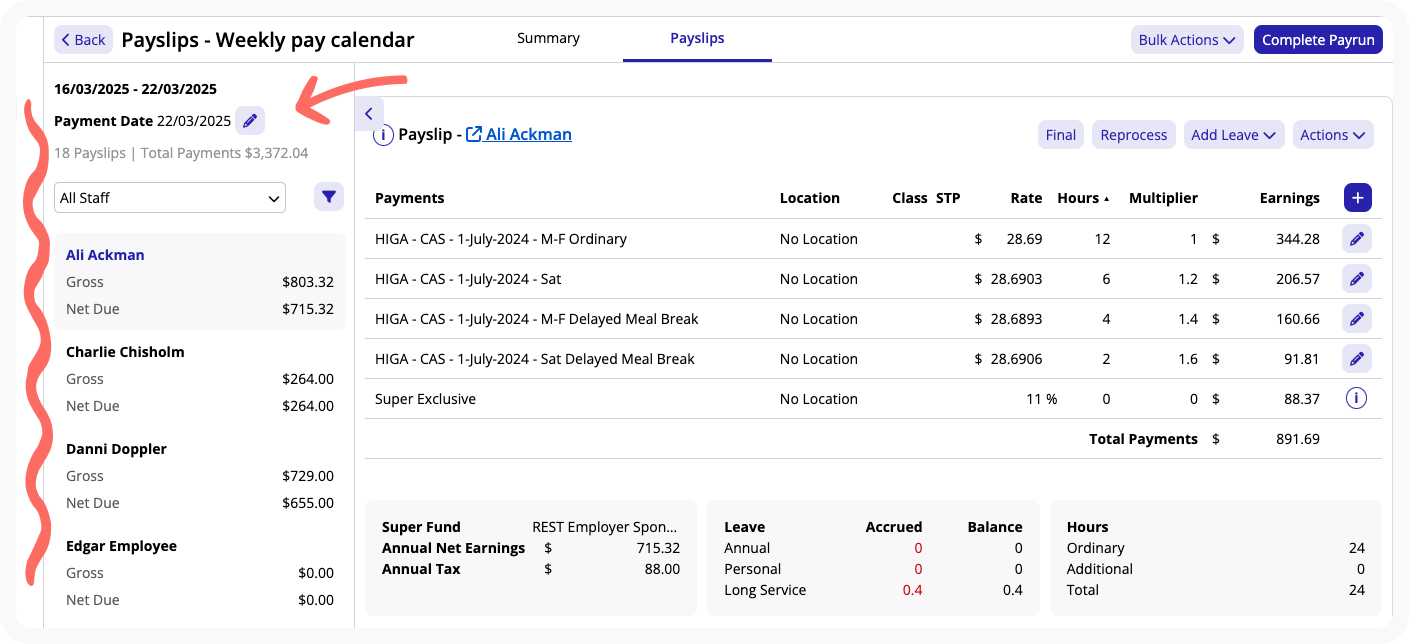Click the pay period dates 16/03/2025 - 22/03/2025

click(x=136, y=89)
